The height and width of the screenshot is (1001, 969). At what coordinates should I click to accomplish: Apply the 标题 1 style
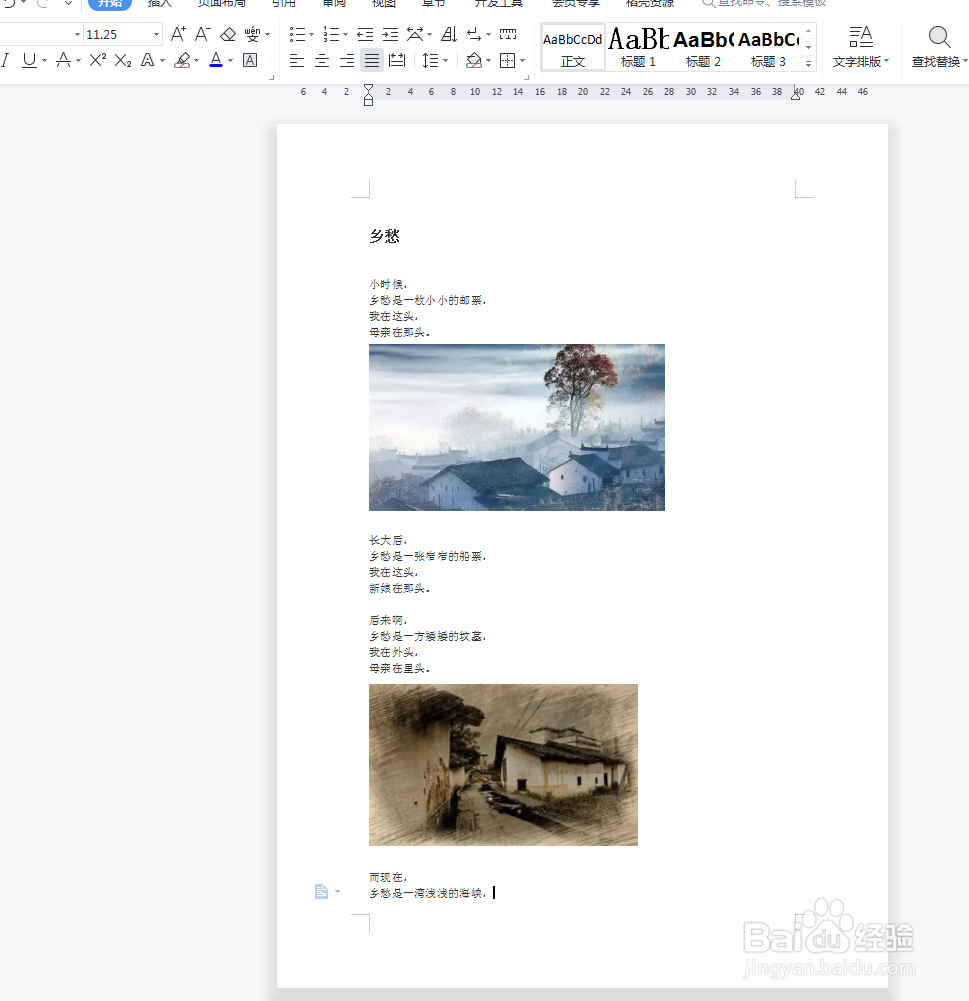point(638,47)
